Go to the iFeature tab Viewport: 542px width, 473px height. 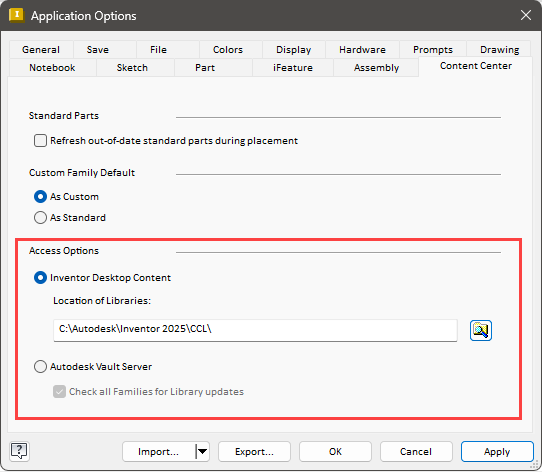point(293,67)
